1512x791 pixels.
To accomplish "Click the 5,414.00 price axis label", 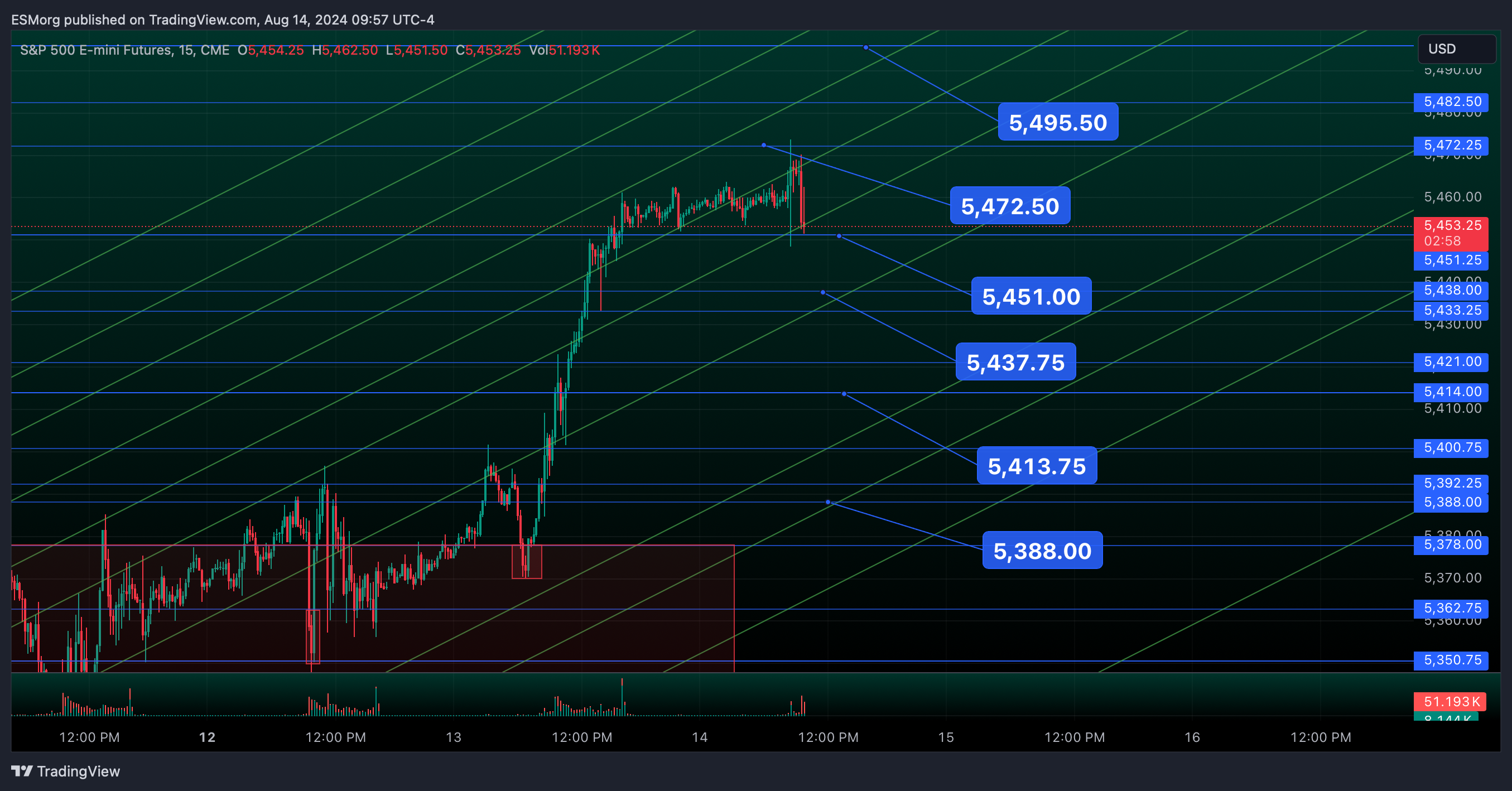I will [x=1451, y=392].
